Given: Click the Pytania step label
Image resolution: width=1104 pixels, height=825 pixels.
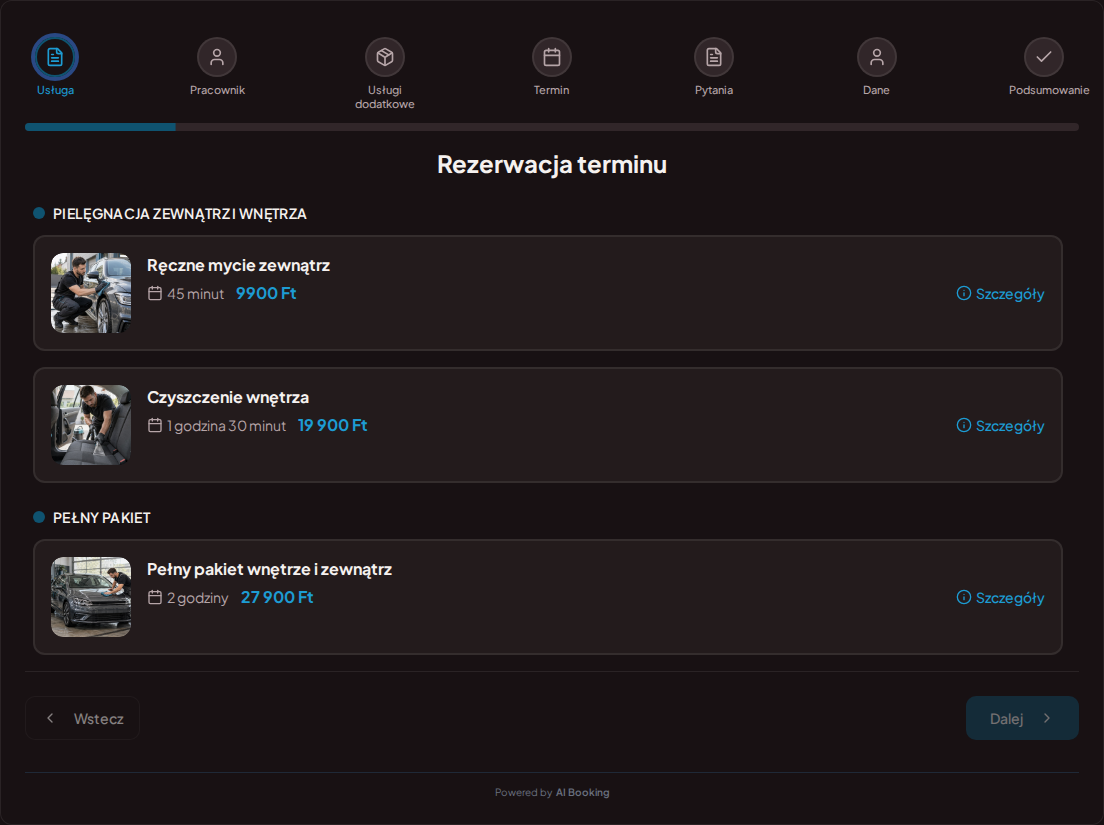Looking at the screenshot, I should 714,90.
